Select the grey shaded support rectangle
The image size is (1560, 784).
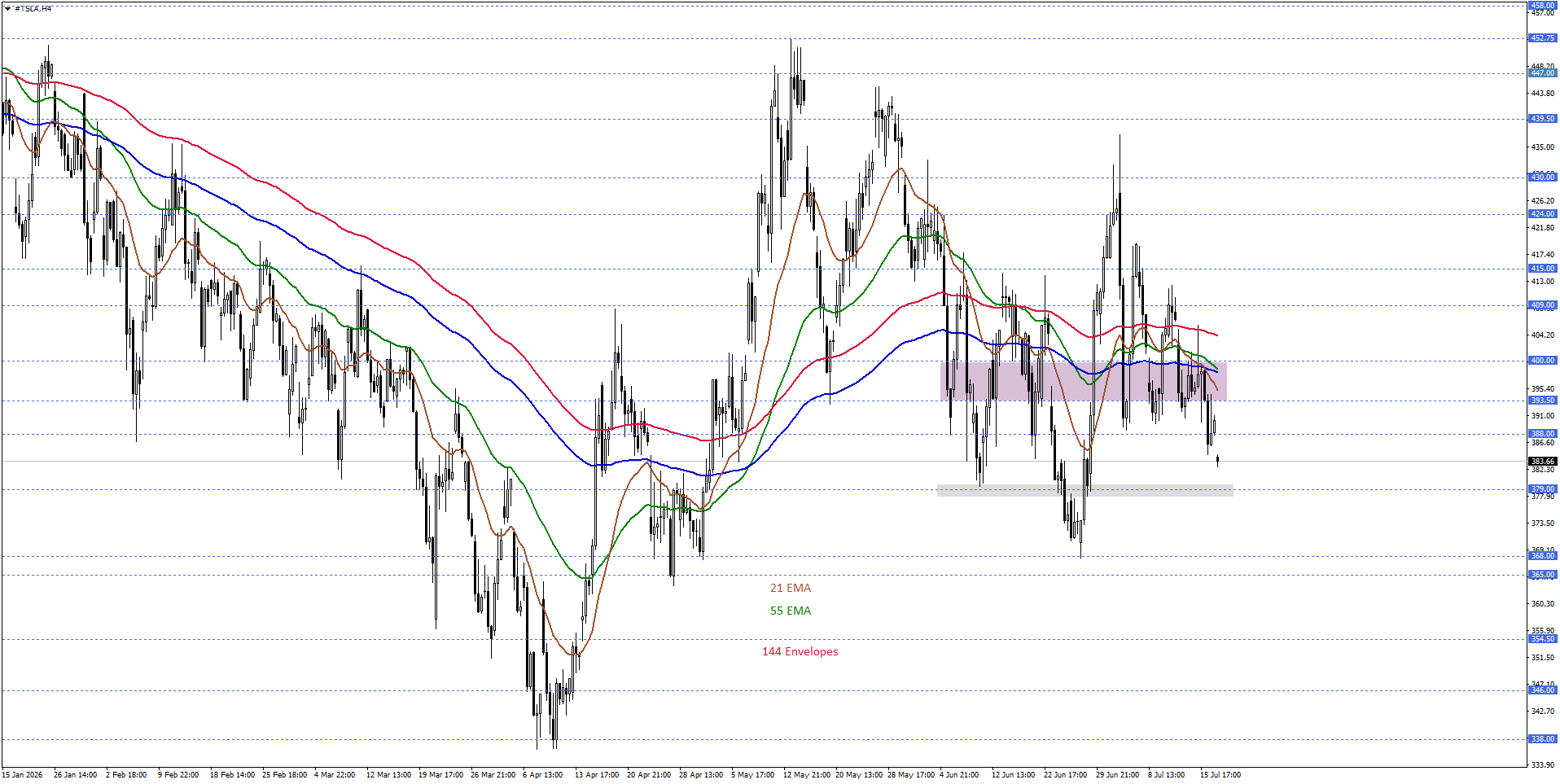pyautogui.click(x=1085, y=490)
